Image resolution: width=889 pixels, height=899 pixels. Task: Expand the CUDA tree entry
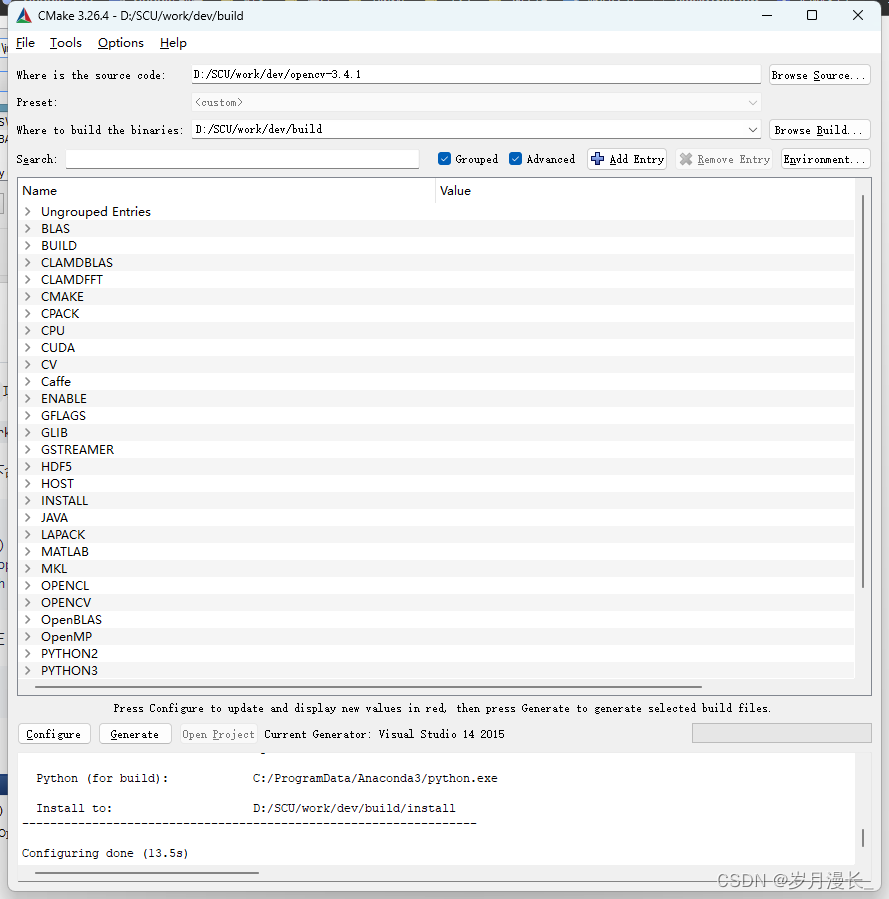click(x=27, y=347)
